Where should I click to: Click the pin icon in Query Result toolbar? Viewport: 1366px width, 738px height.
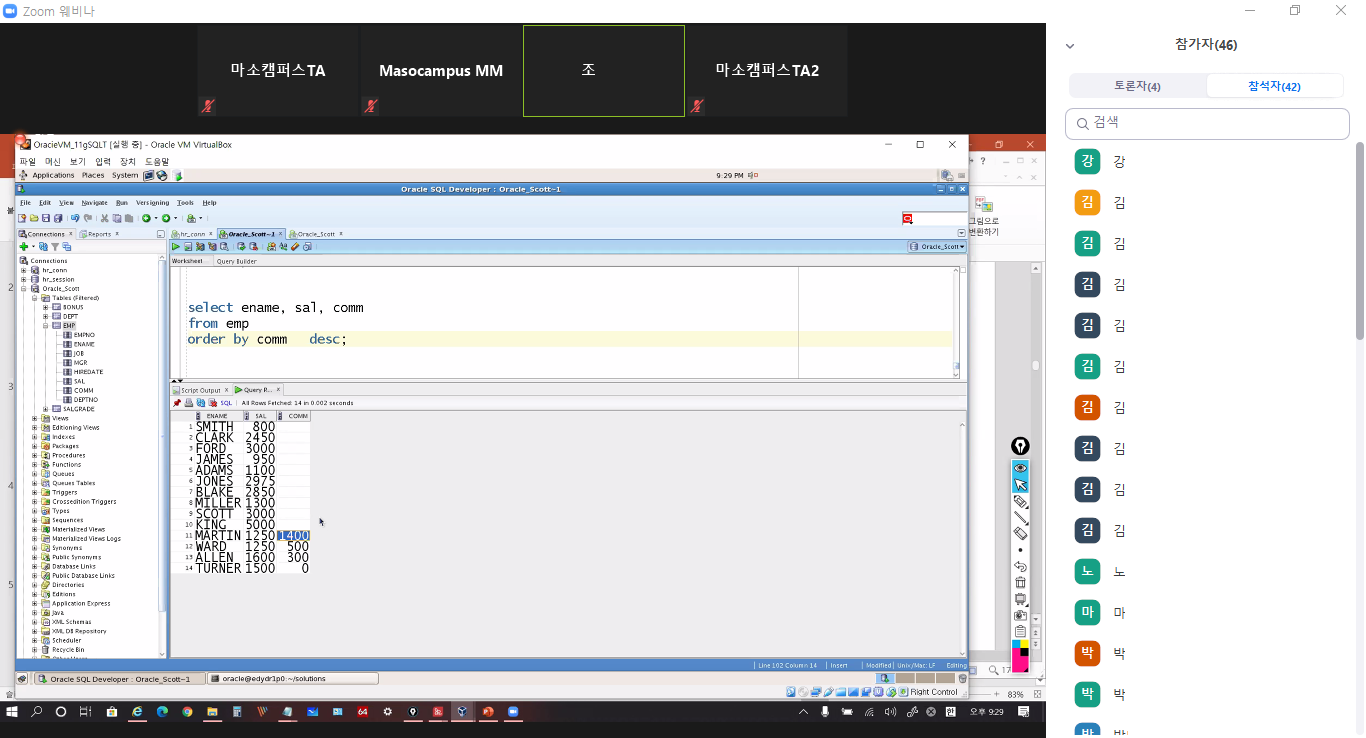tap(177, 403)
